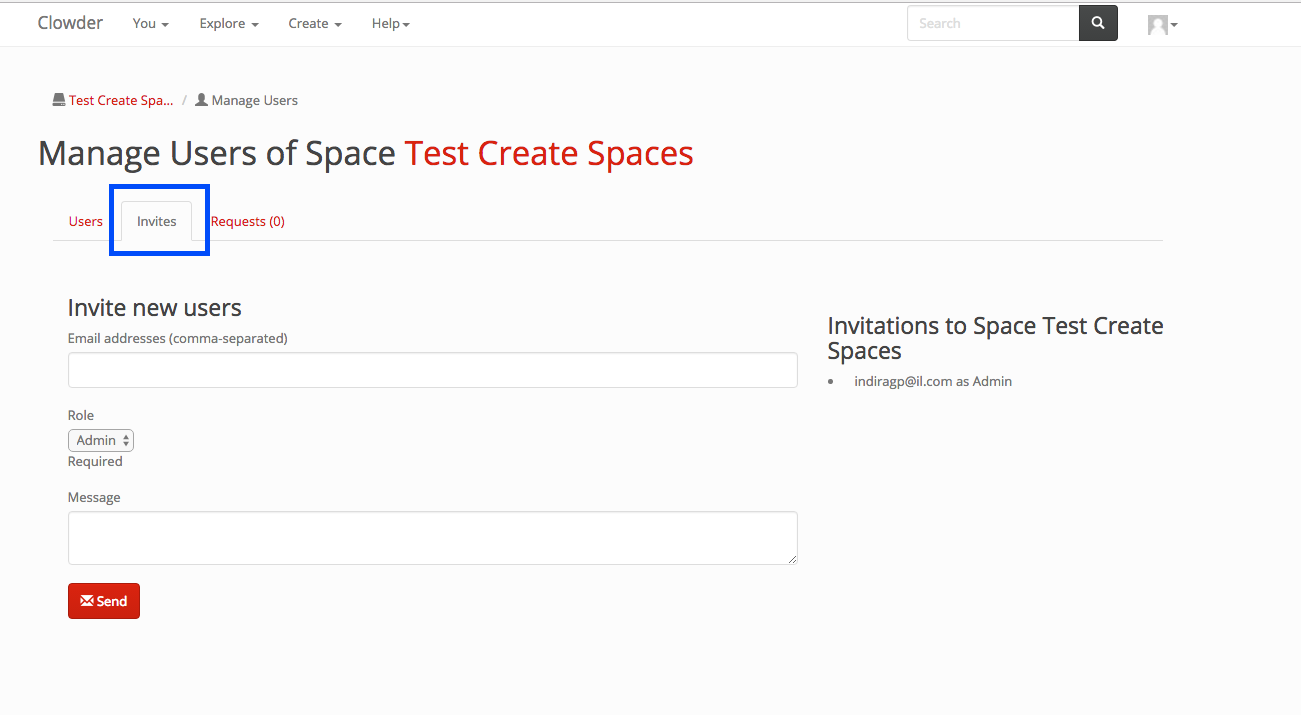
Task: Click the Message box resize handle
Action: coord(792,559)
